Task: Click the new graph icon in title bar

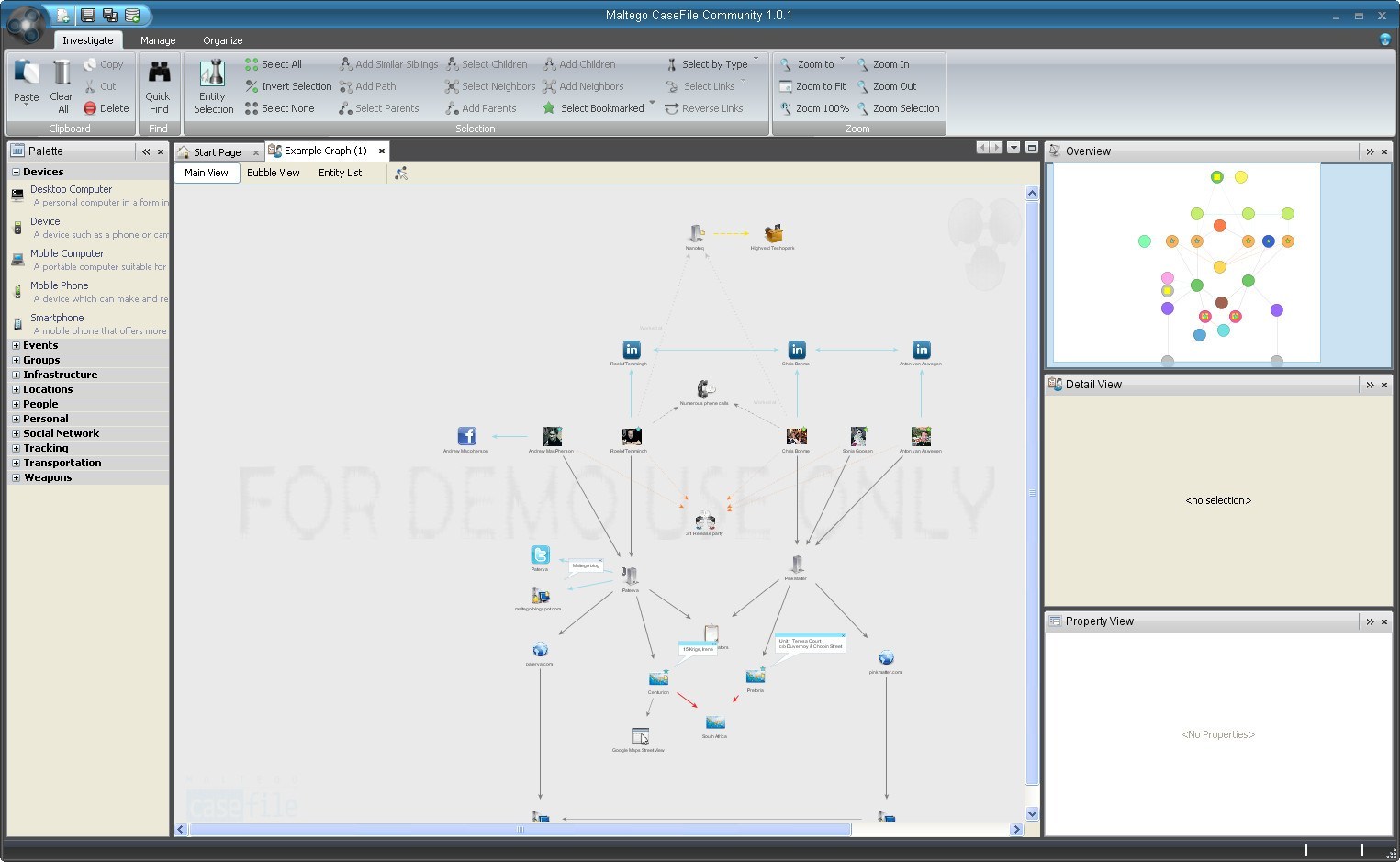Action: (x=62, y=15)
